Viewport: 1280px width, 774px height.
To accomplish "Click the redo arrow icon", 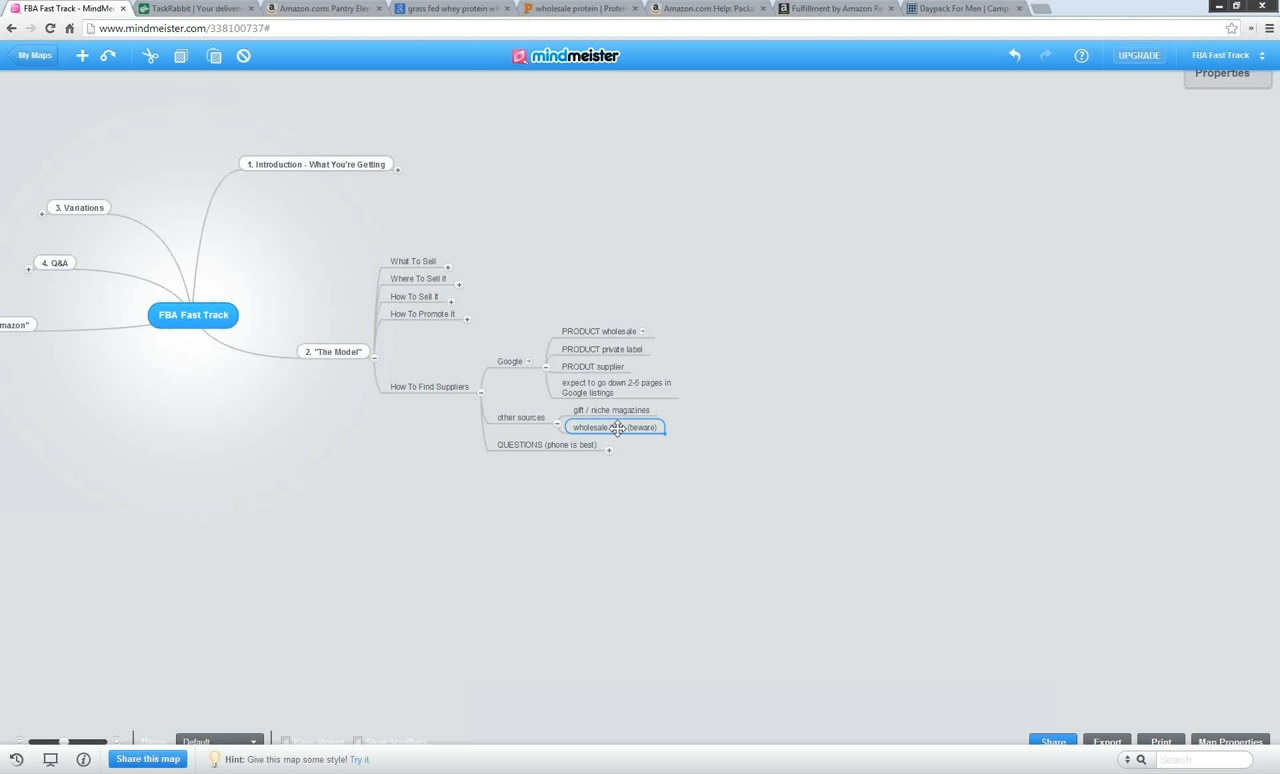I will pos(1046,56).
